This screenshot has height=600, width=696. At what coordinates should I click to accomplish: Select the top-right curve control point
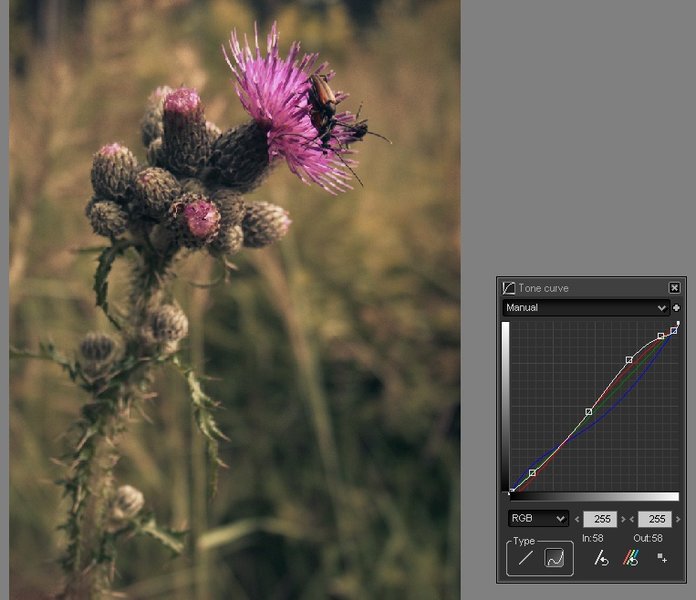[x=674, y=330]
